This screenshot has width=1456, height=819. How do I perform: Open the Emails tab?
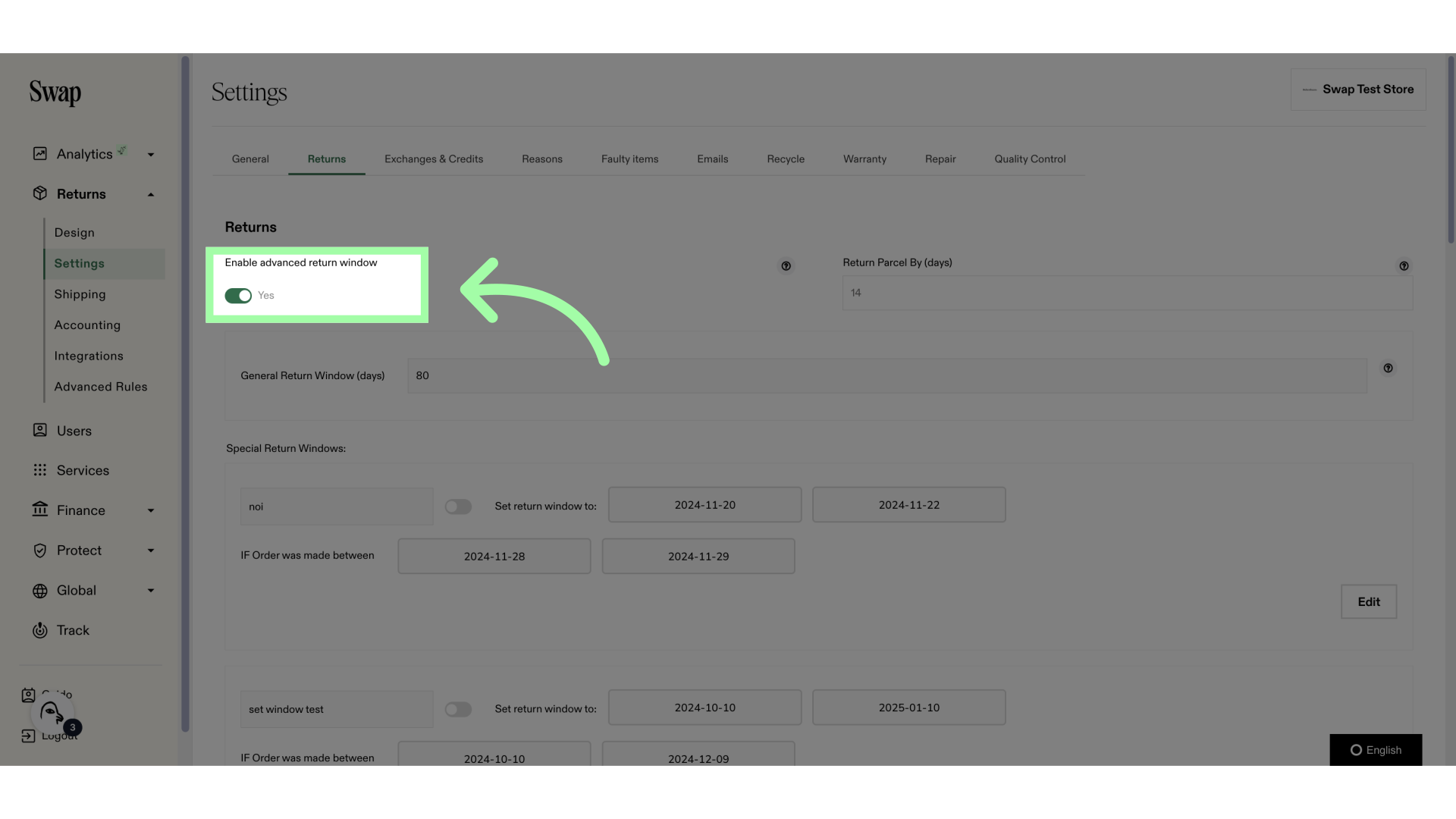click(x=713, y=159)
